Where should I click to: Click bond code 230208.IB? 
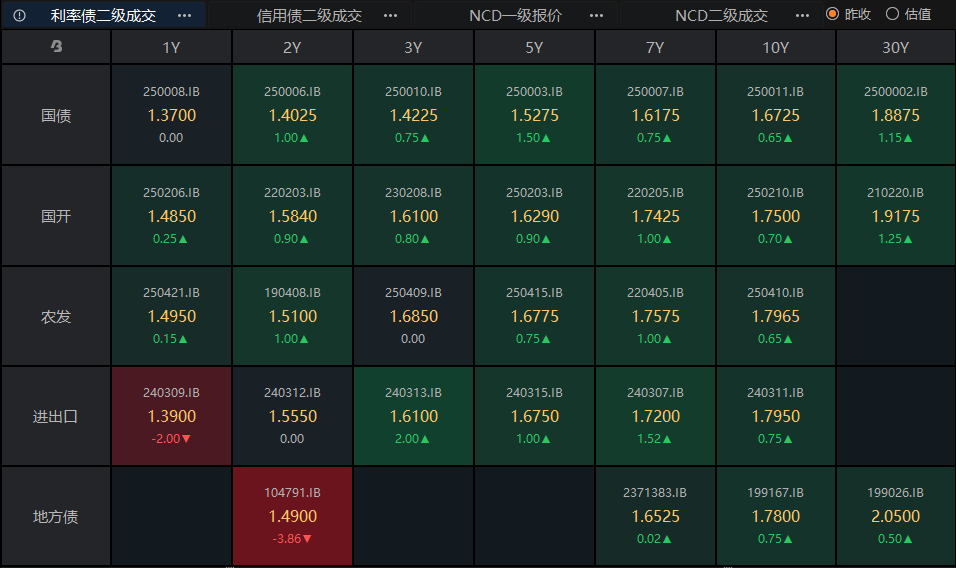[413, 193]
